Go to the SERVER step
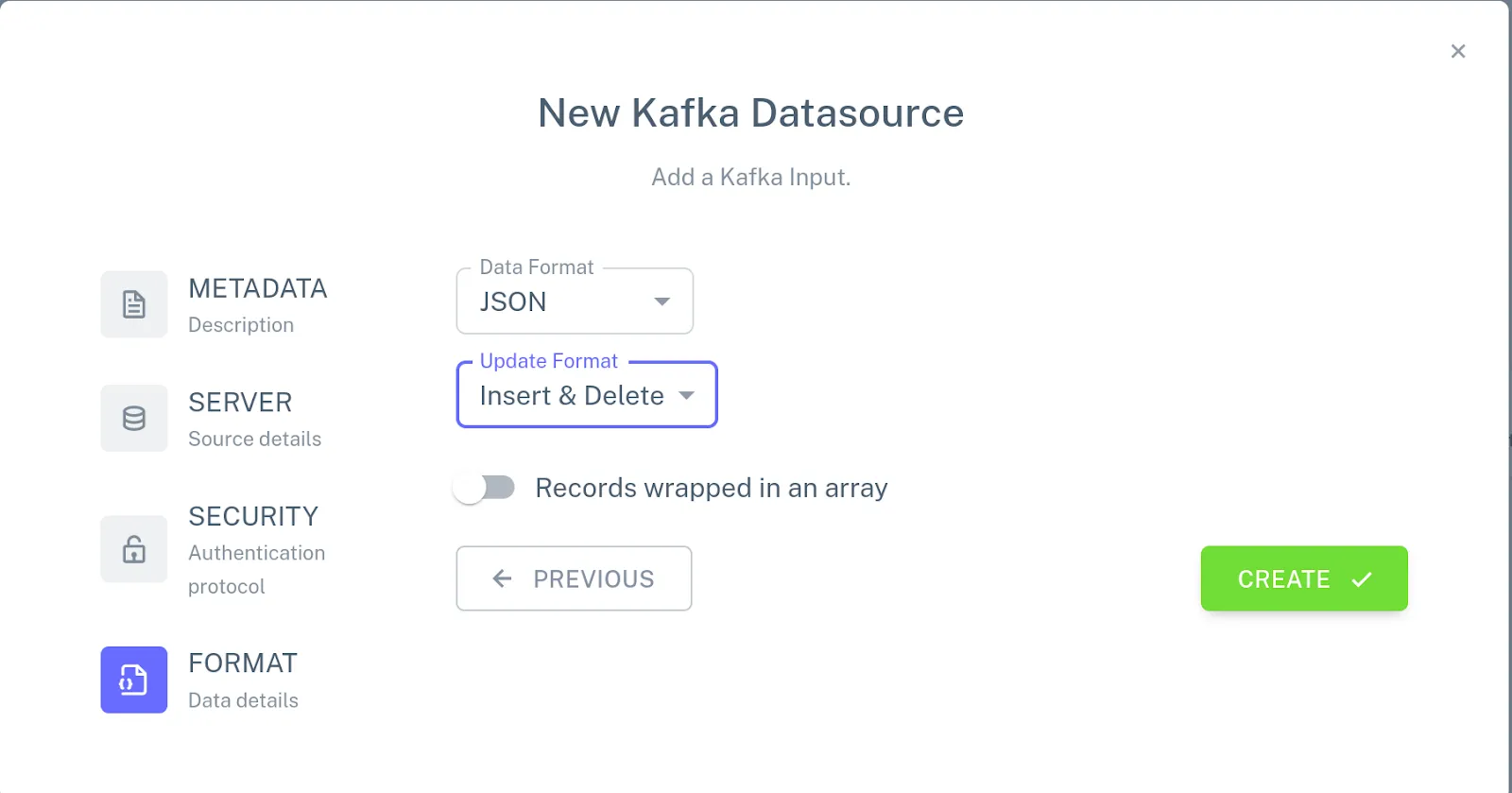Screen dimensions: 1512x793 (240, 403)
